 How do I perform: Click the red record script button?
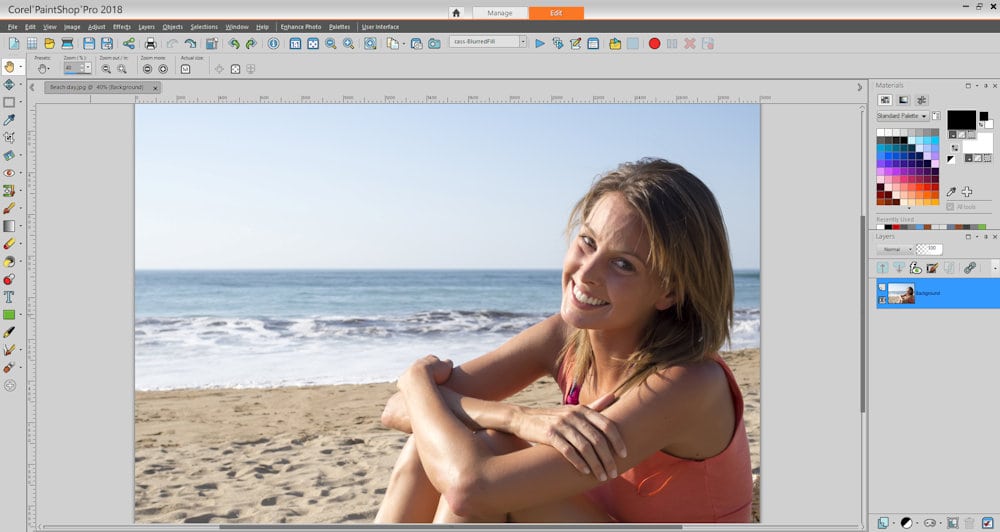coord(654,44)
